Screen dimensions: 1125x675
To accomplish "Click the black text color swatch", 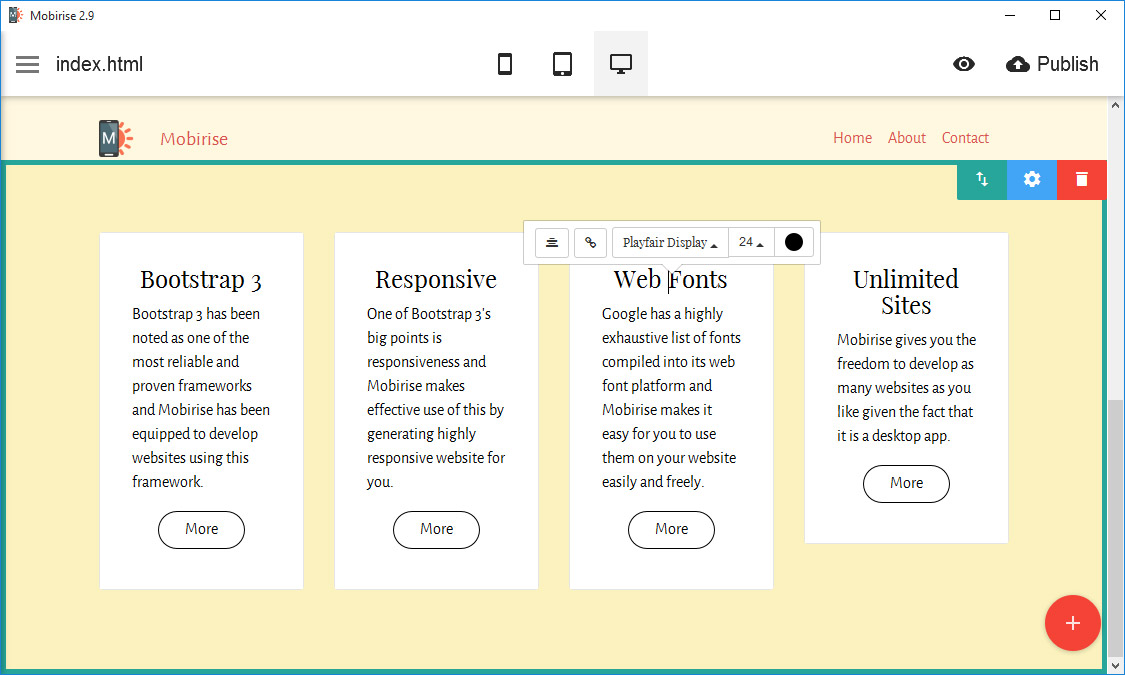I will (794, 242).
